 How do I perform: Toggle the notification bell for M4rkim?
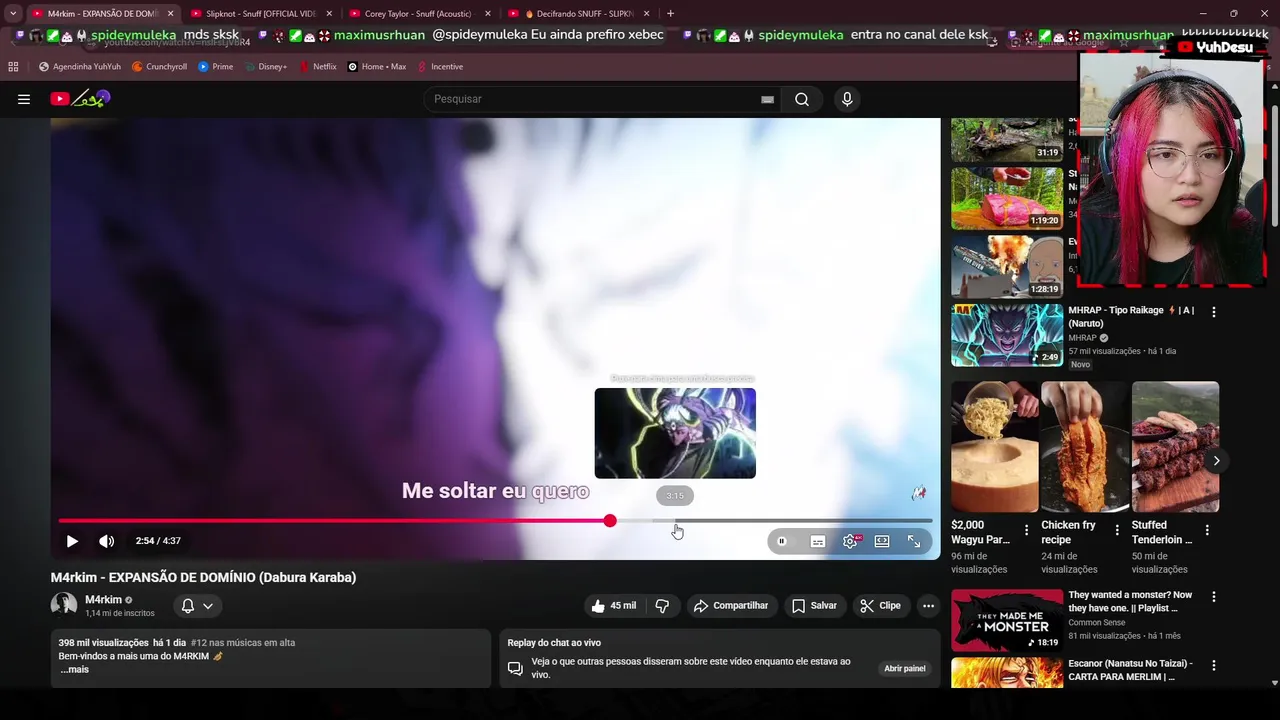pos(187,606)
